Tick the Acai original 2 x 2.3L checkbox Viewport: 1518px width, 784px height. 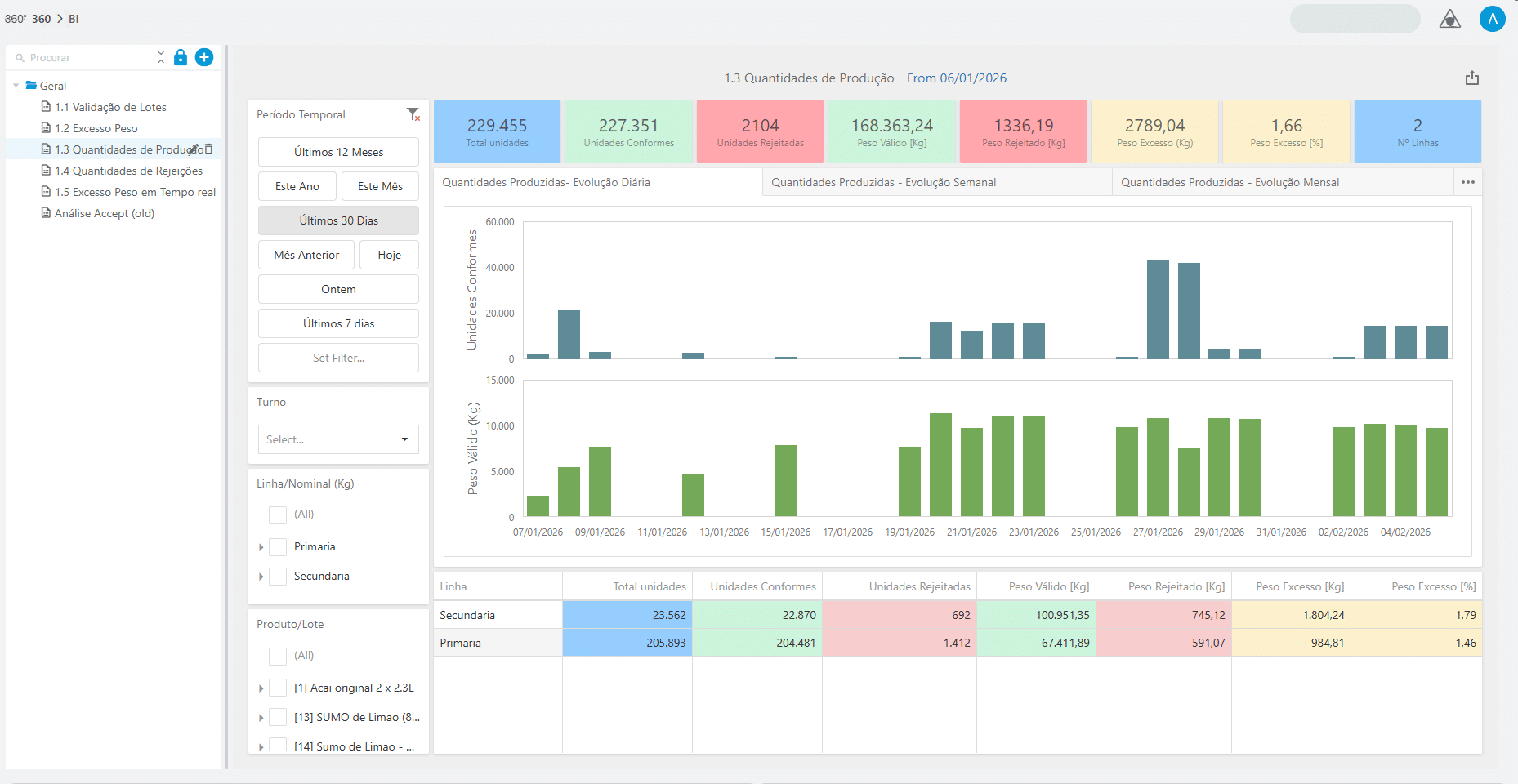coord(278,688)
